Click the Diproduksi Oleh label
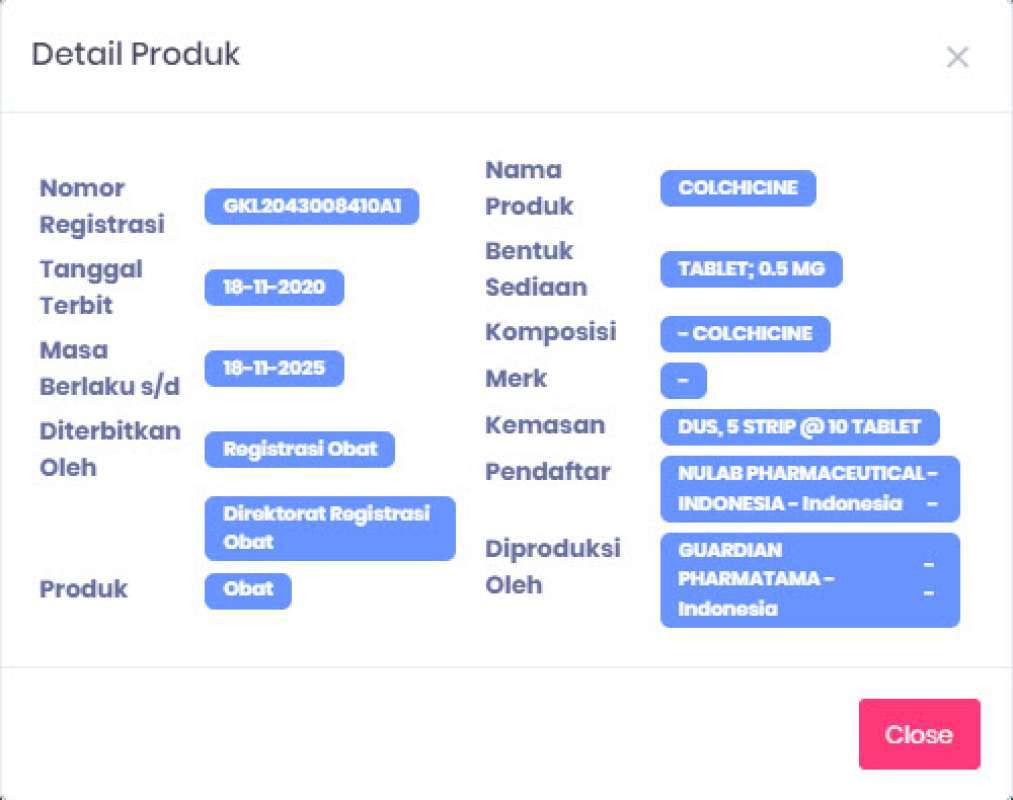1013x800 pixels. tap(553, 567)
